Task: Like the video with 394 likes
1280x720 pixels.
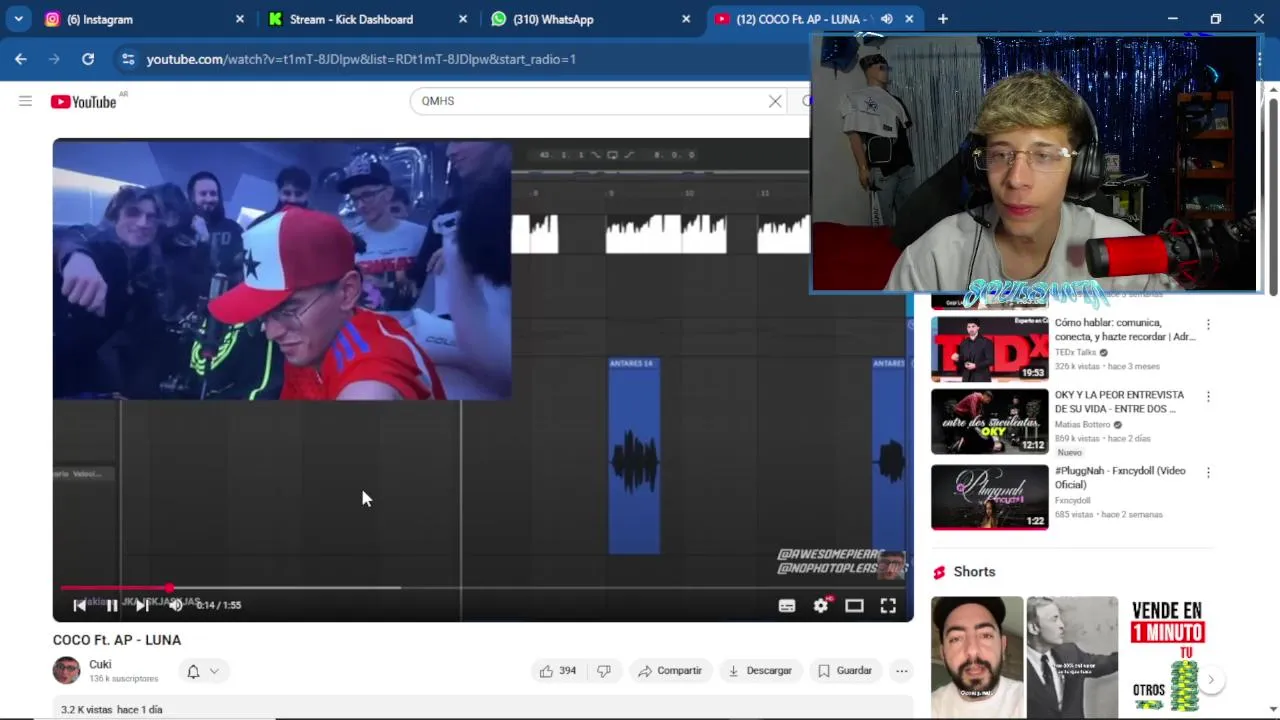Action: click(x=558, y=671)
